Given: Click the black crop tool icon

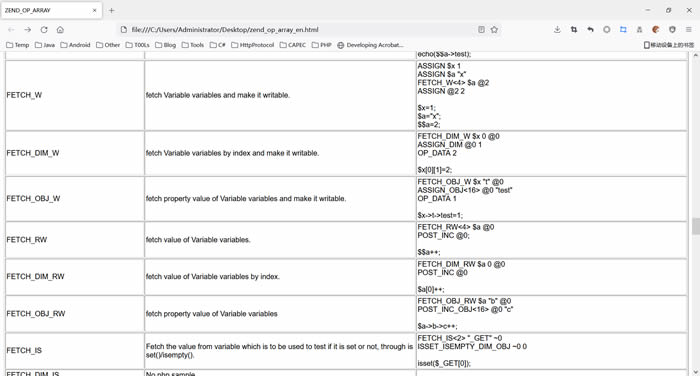Looking at the screenshot, I should tap(574, 29).
